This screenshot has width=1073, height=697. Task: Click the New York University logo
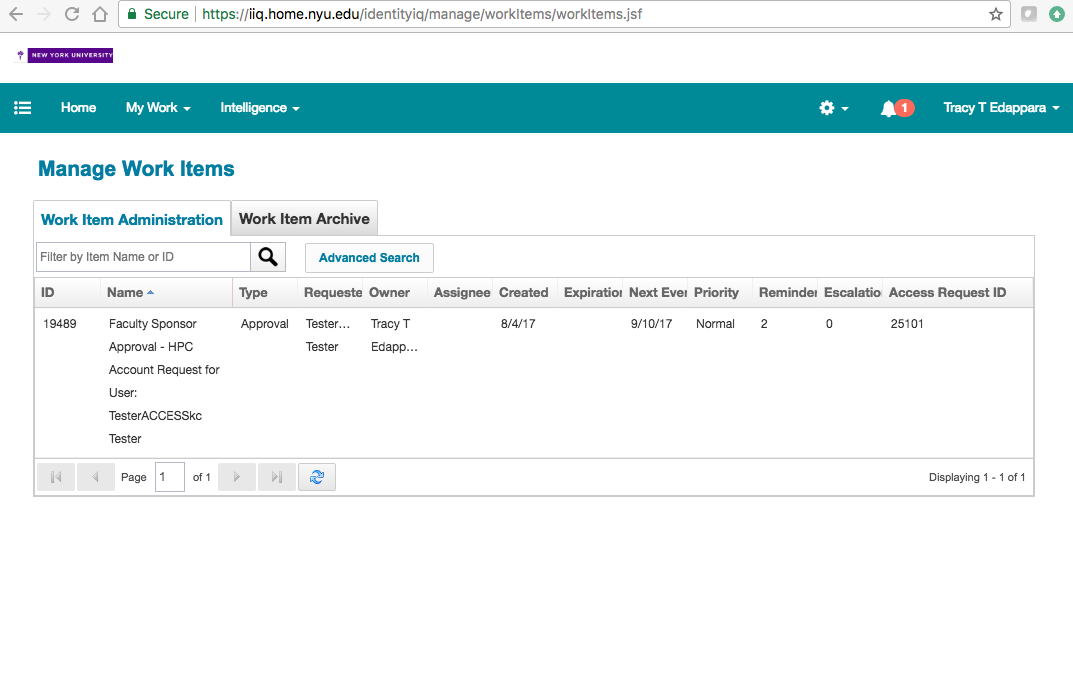pos(65,55)
